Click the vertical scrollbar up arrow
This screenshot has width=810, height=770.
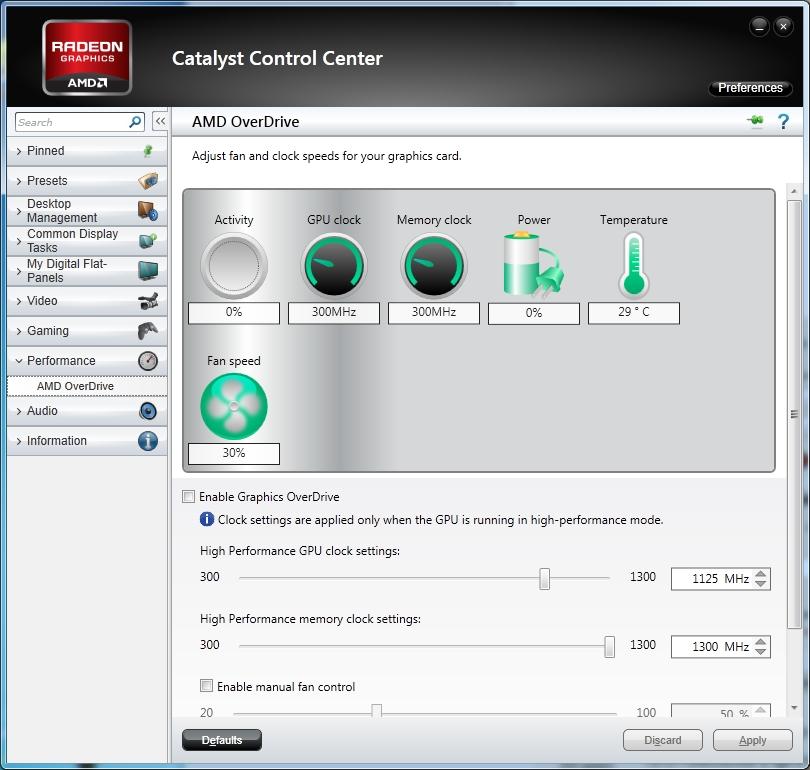tap(794, 191)
